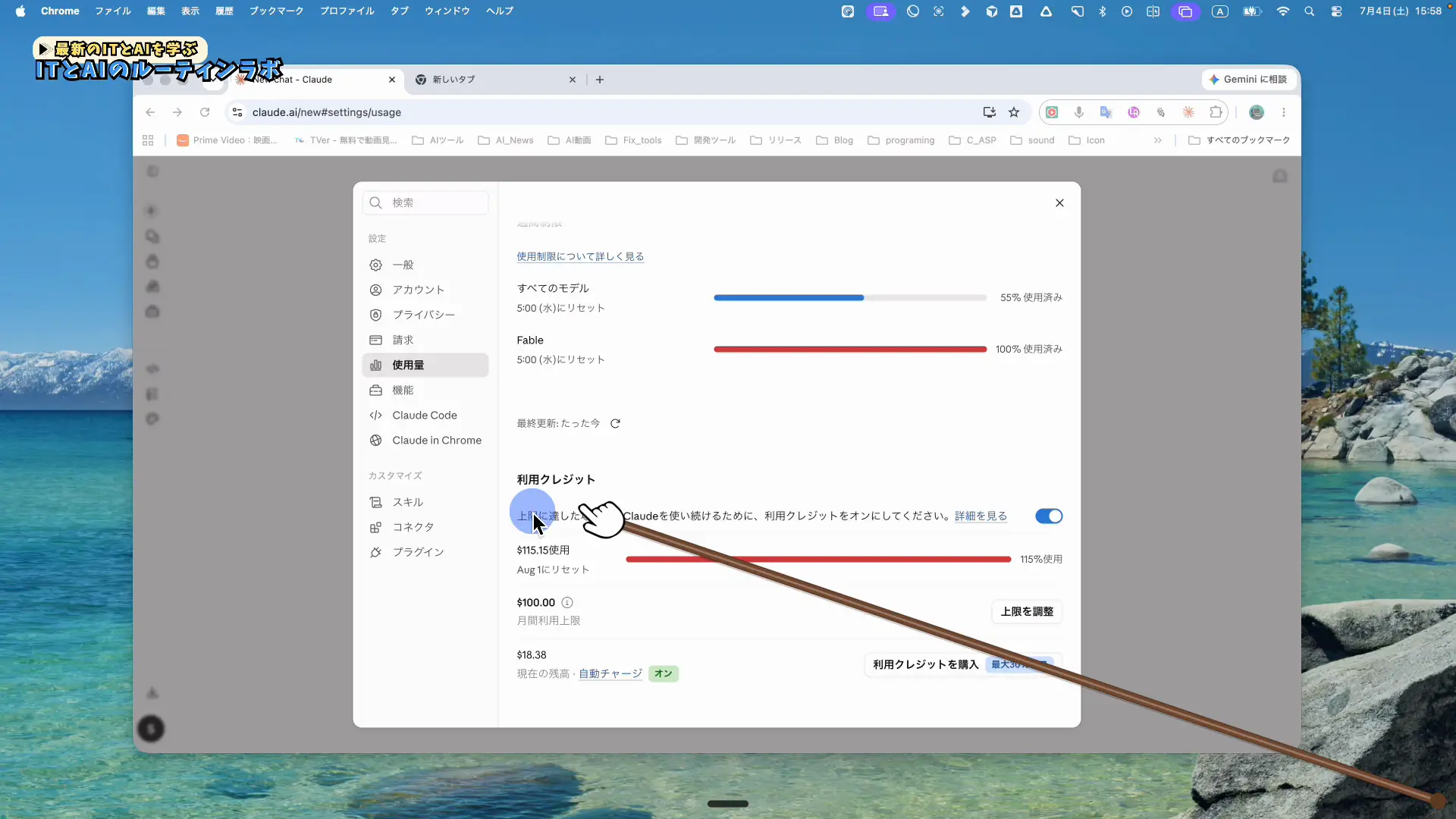Image resolution: width=1456 pixels, height=819 pixels.
Task: Click the 115%使用 credit usage bar
Action: [x=818, y=559]
